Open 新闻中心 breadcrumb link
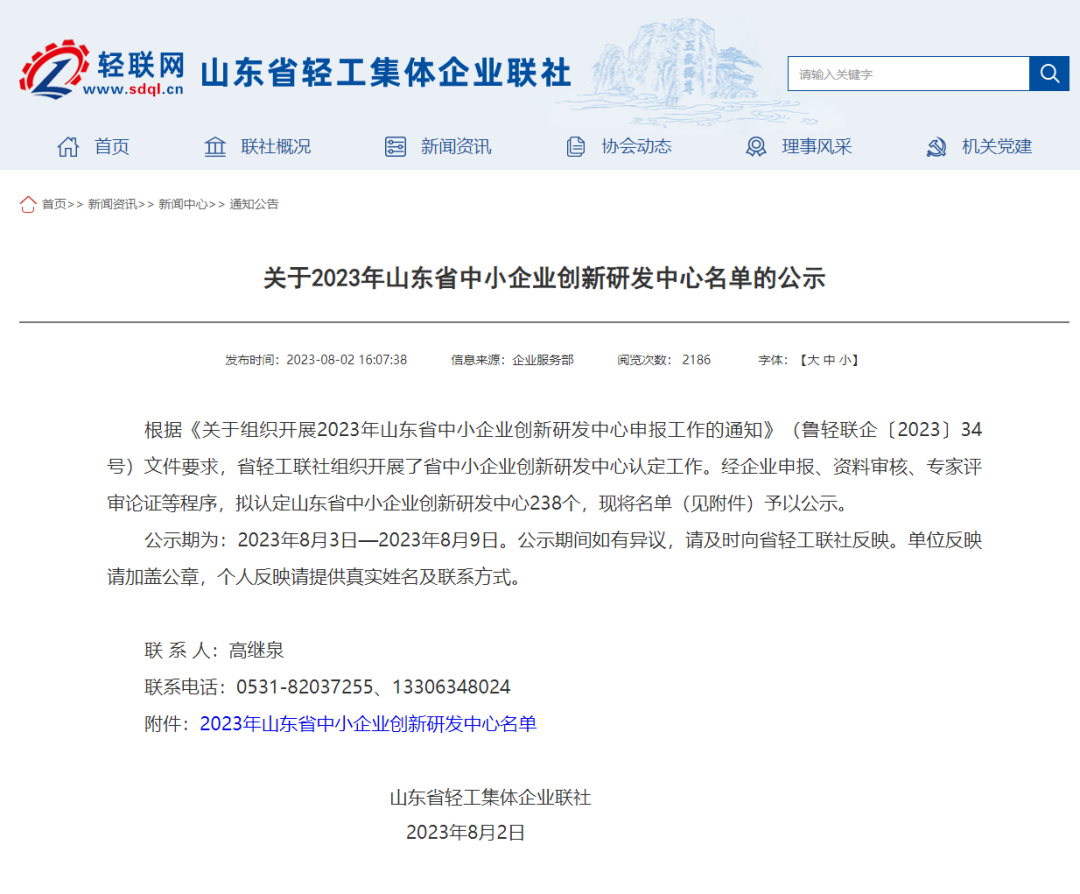This screenshot has height=894, width=1080. click(x=183, y=204)
